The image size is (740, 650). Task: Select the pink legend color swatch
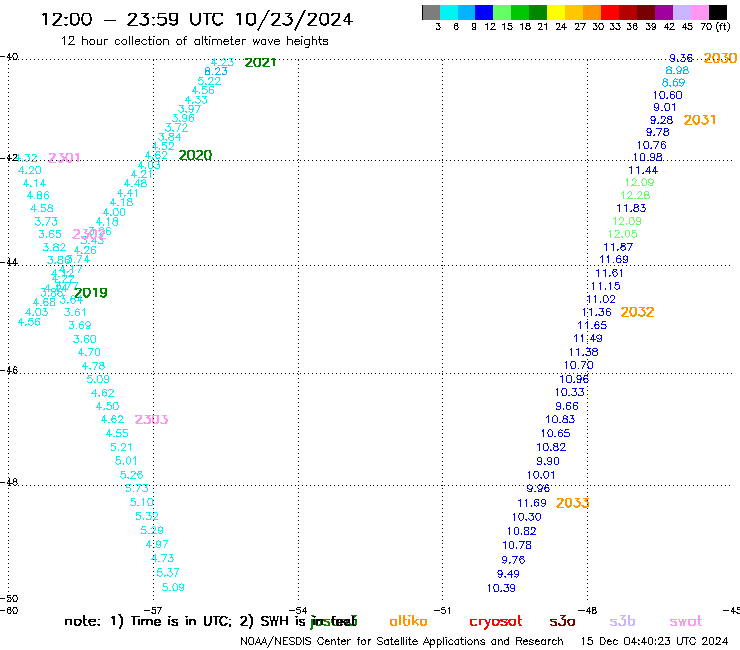point(699,12)
